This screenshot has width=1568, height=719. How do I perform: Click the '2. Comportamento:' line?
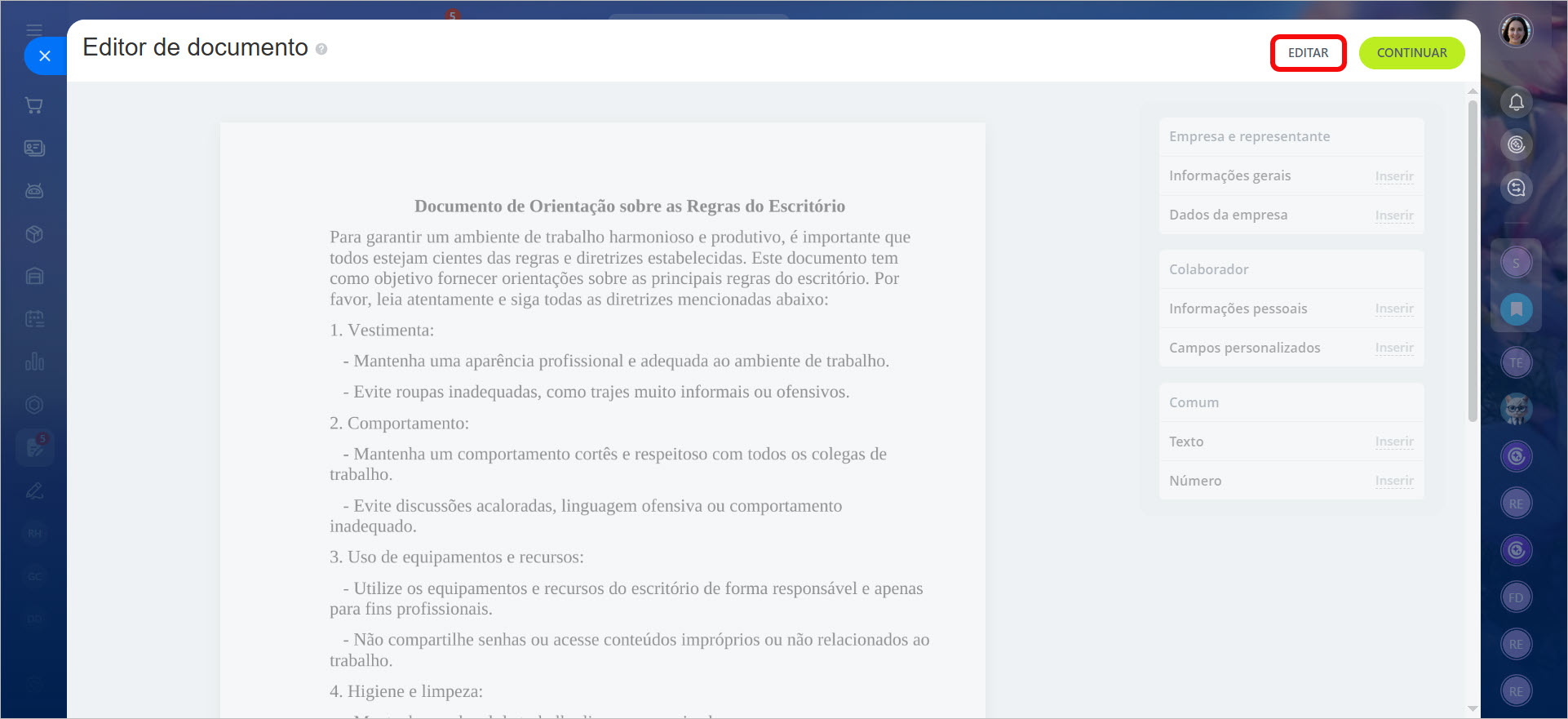click(399, 424)
